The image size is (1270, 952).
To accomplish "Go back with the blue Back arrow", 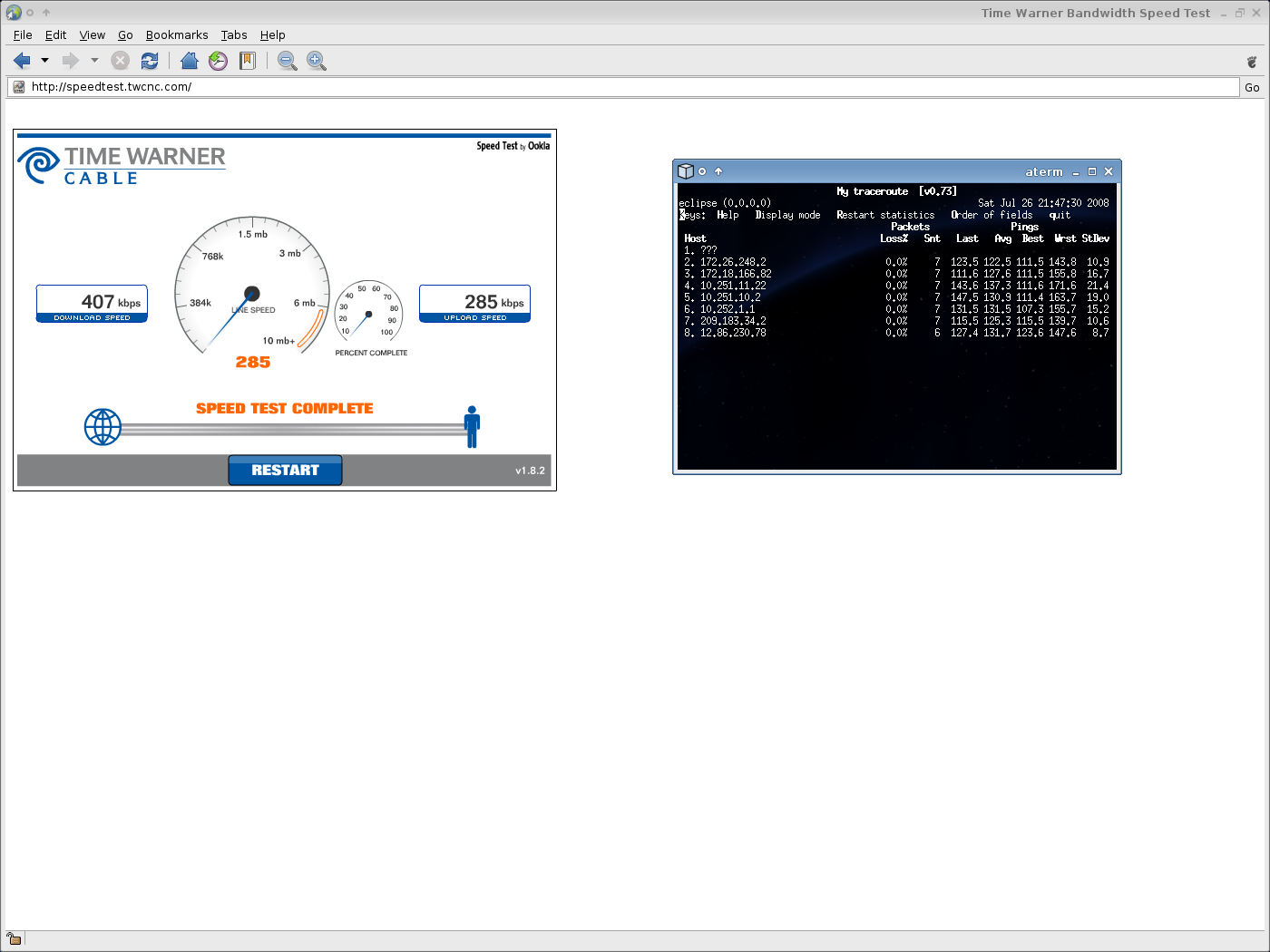I will pyautogui.click(x=22, y=61).
